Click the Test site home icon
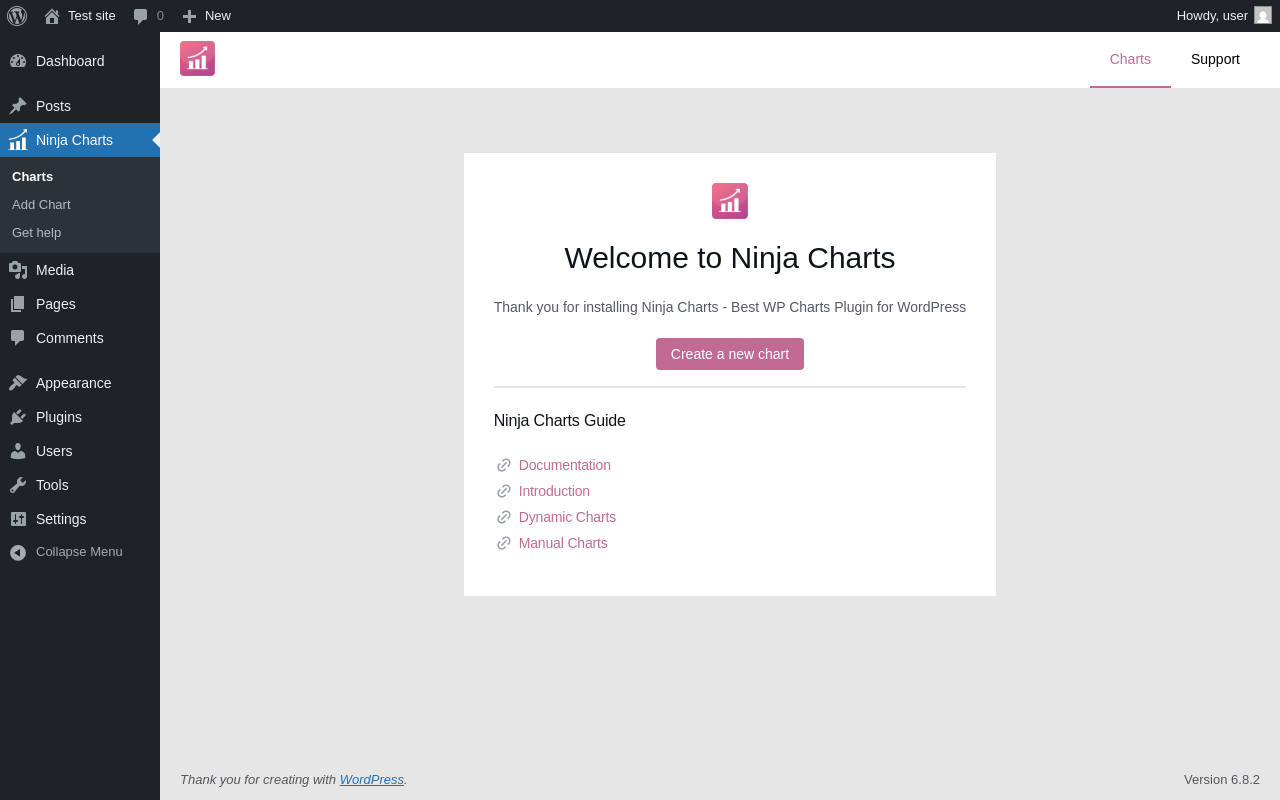 (x=52, y=16)
